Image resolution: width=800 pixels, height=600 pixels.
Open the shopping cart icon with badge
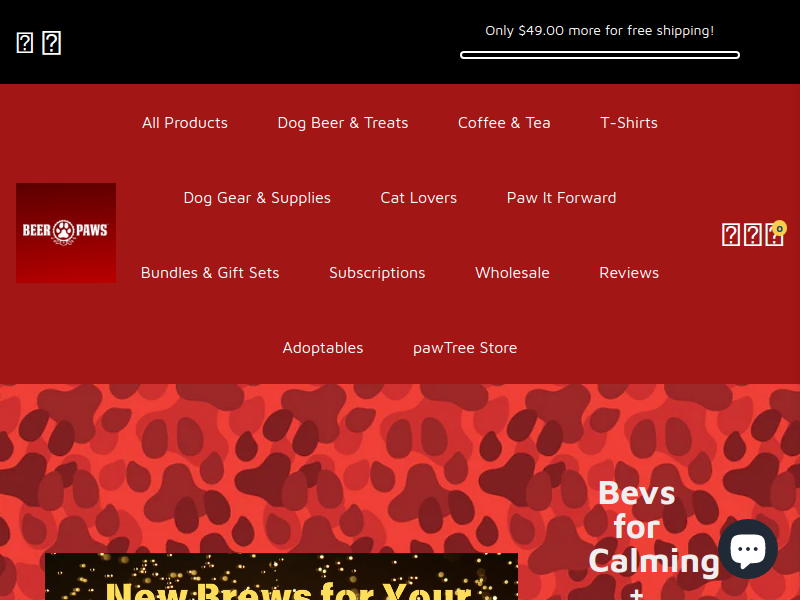point(775,234)
